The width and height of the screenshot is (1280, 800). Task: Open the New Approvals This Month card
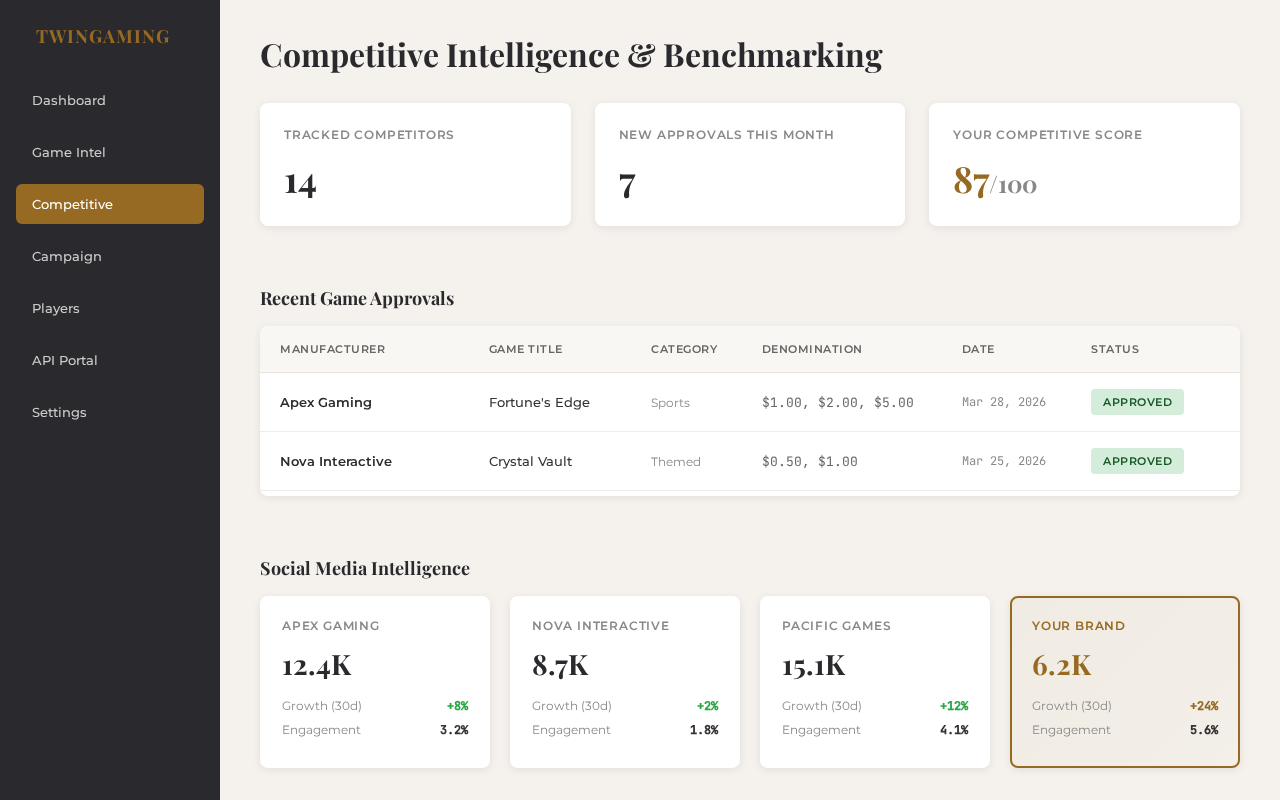[750, 164]
